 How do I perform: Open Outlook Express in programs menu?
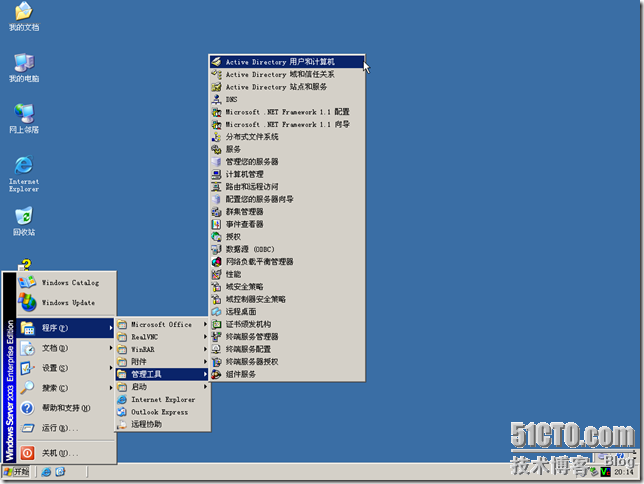pos(162,412)
